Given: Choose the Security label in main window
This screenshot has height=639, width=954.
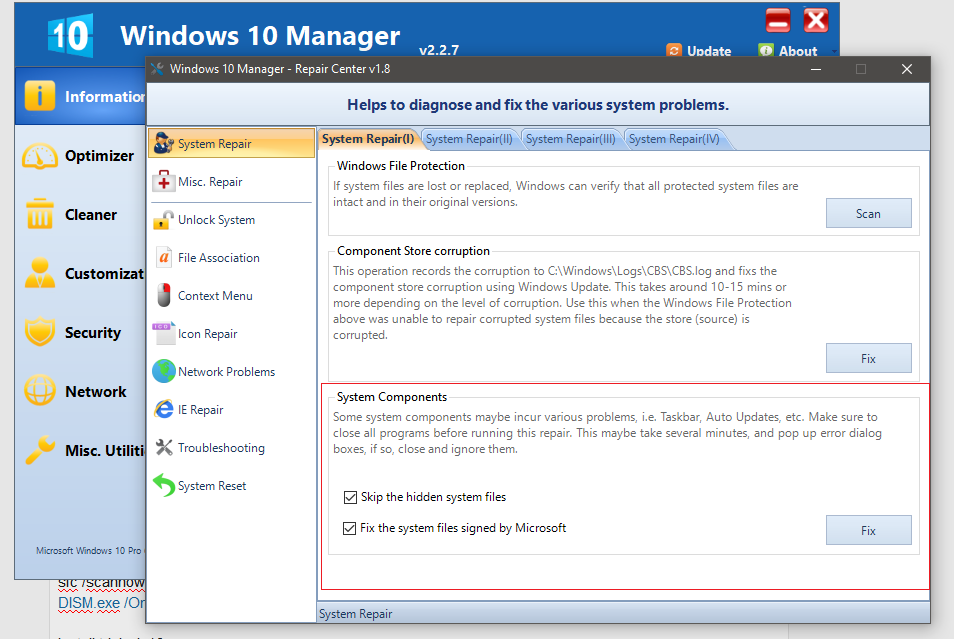Looking at the screenshot, I should pos(93,332).
